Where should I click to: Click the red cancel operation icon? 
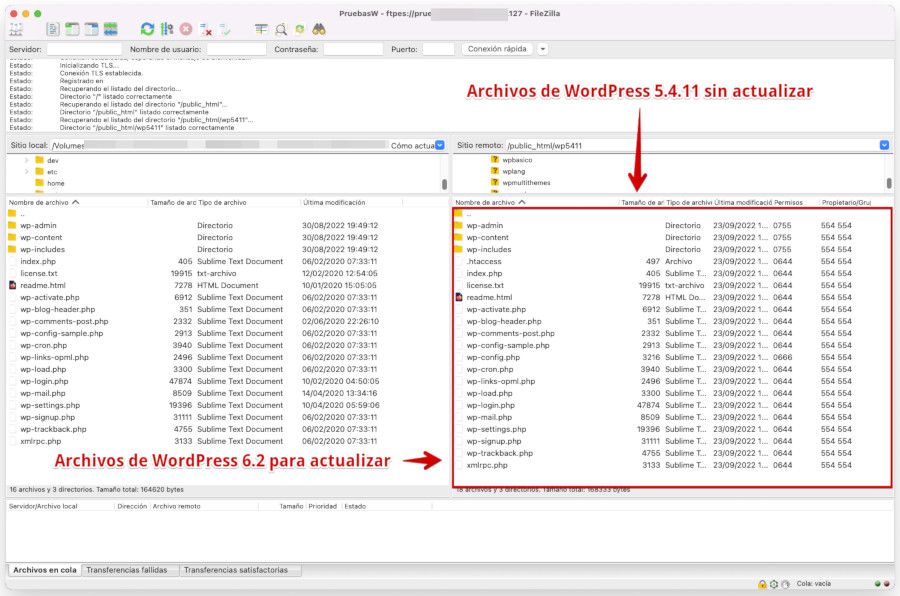point(186,29)
